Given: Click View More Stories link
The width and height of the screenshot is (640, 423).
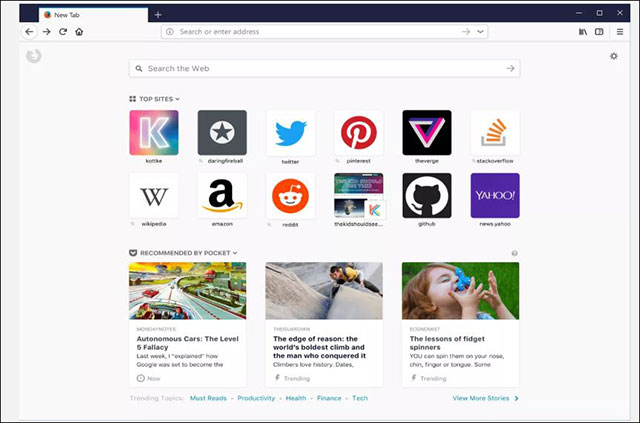Looking at the screenshot, I should pos(486,398).
